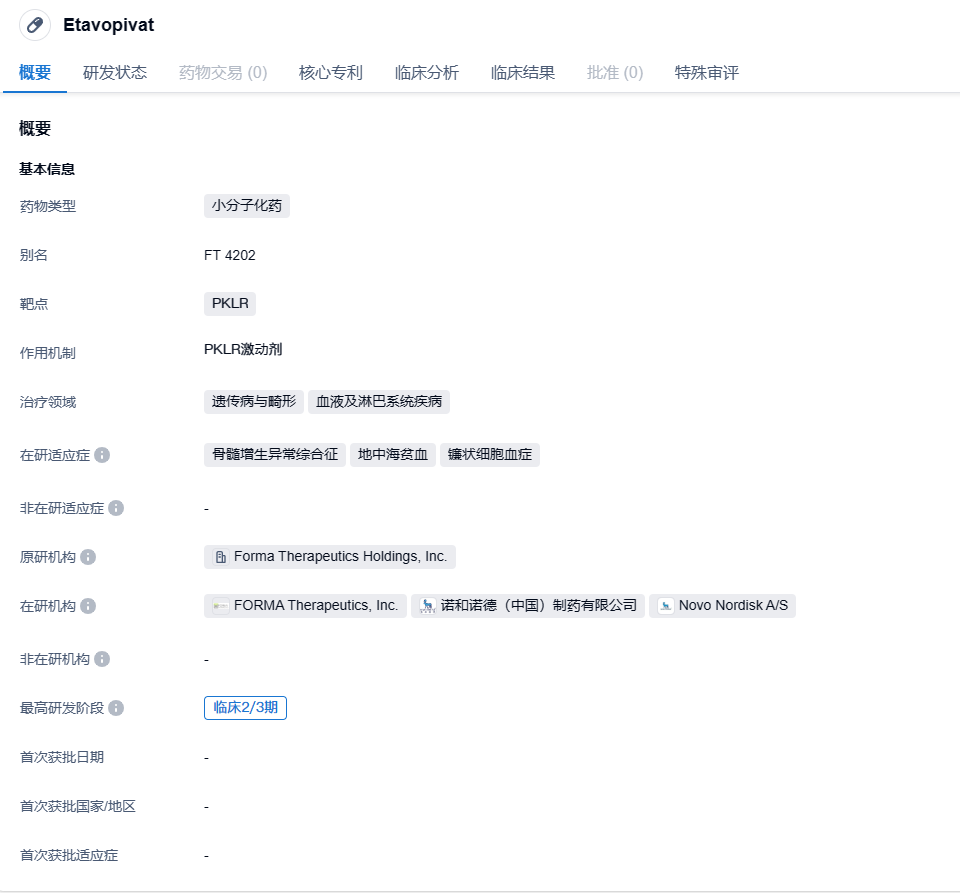Click the FORMA Therapeutics, Inc. logo icon
The height and width of the screenshot is (893, 960).
[x=220, y=606]
